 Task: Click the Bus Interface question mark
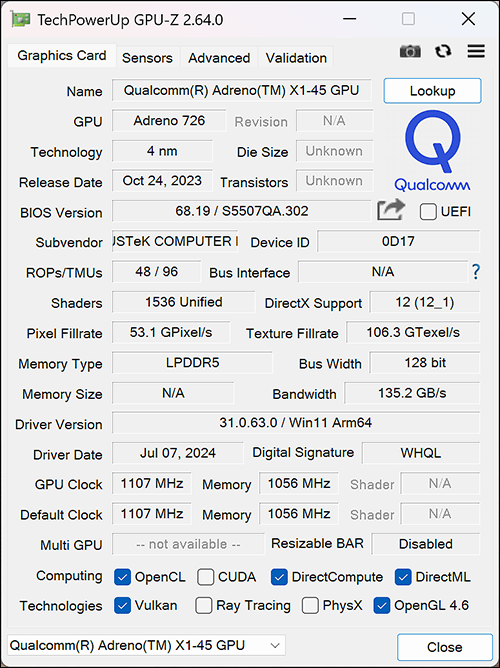(476, 271)
